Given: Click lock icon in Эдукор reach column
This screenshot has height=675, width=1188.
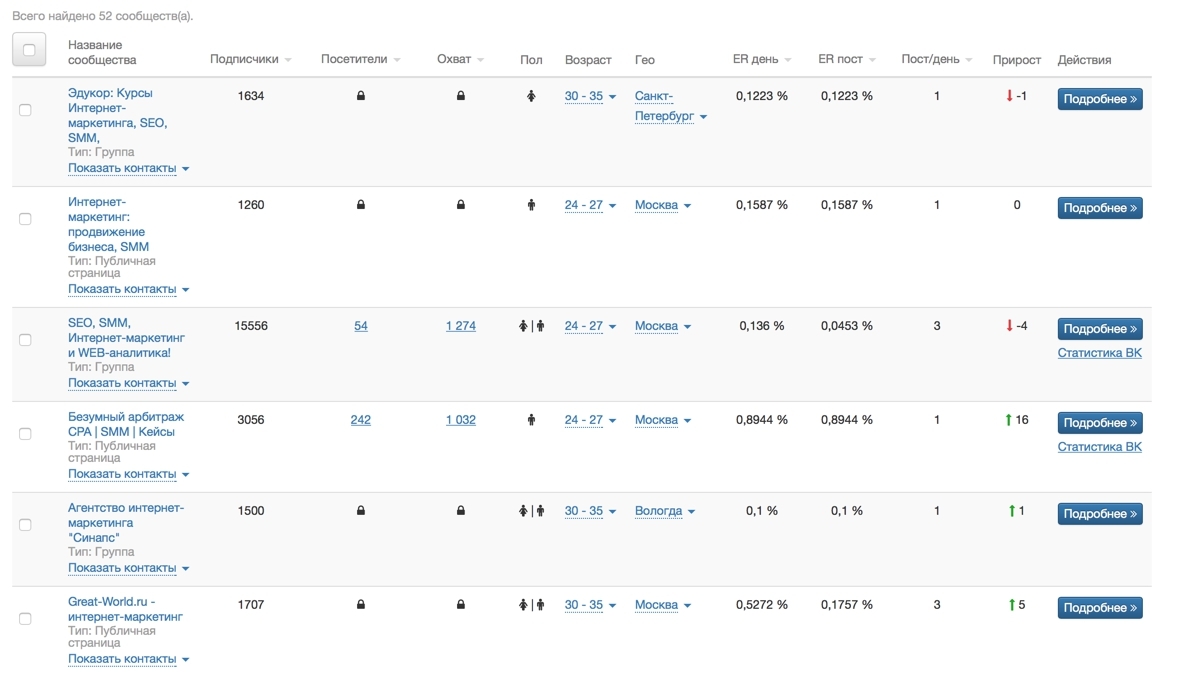Looking at the screenshot, I should click(x=460, y=96).
